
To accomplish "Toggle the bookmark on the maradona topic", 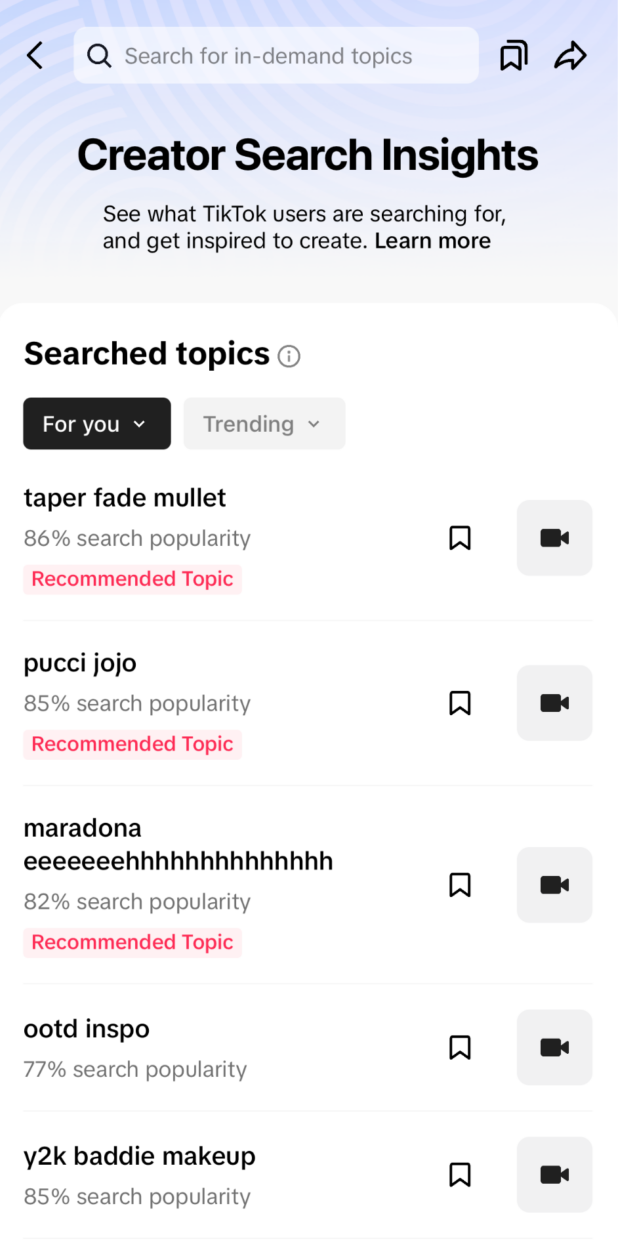I will (x=460, y=885).
